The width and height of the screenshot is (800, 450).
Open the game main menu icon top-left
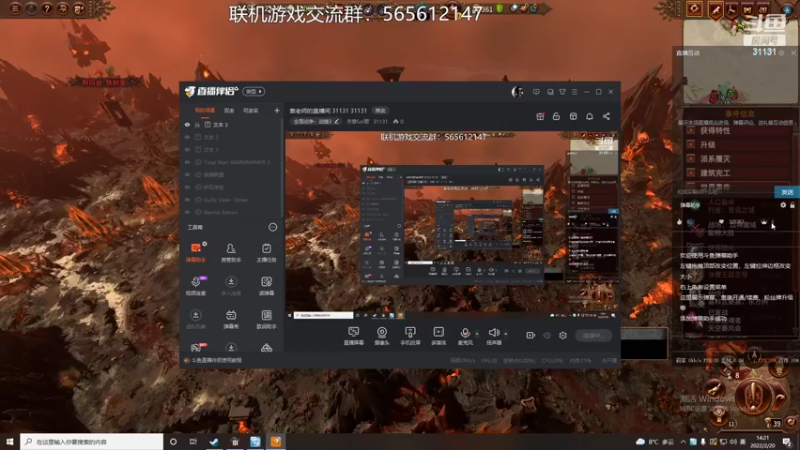pos(15,9)
